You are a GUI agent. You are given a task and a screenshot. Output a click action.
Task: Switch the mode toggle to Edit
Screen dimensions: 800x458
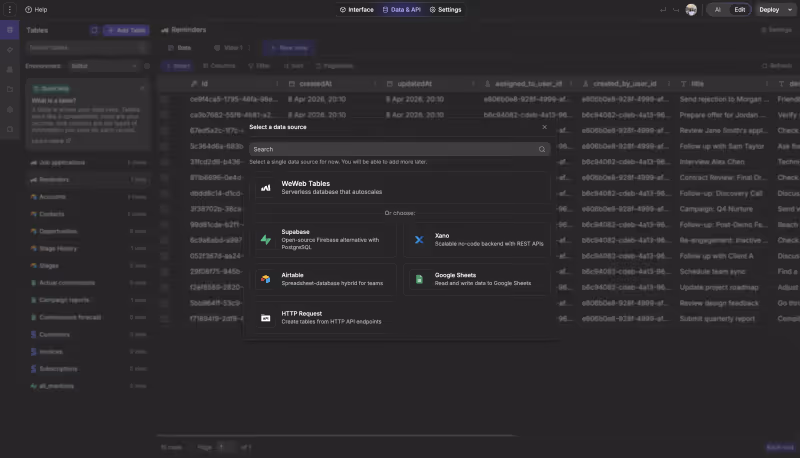[x=739, y=10]
